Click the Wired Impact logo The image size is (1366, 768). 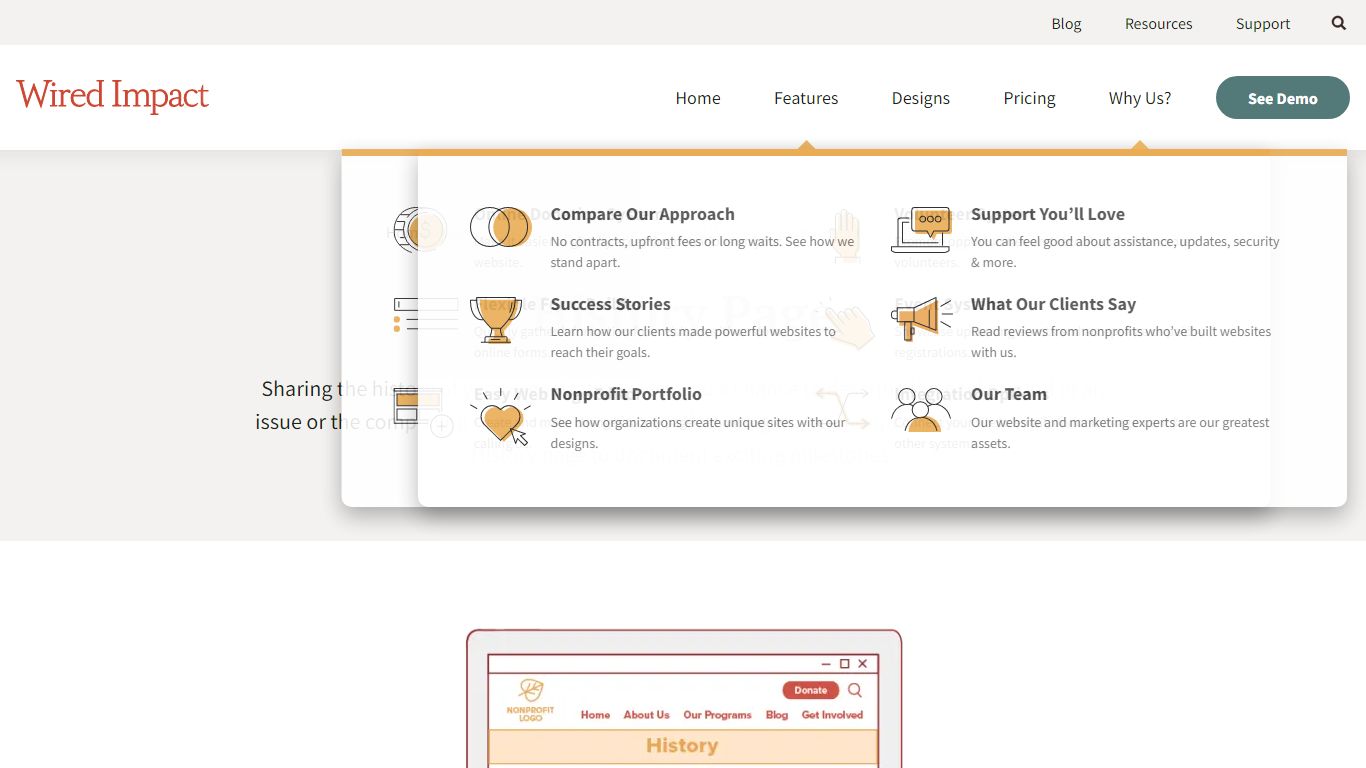[x=113, y=96]
